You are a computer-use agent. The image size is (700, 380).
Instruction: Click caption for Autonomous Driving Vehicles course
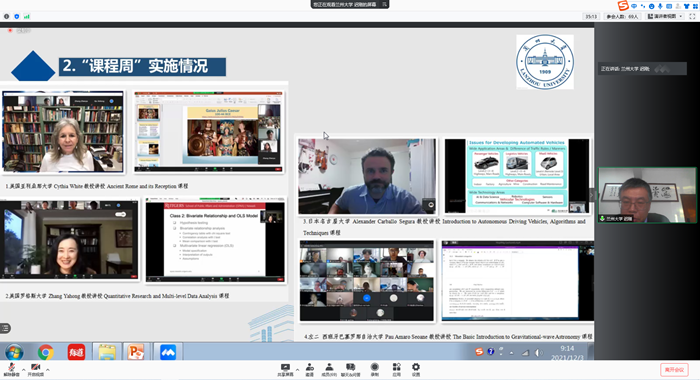(x=444, y=227)
